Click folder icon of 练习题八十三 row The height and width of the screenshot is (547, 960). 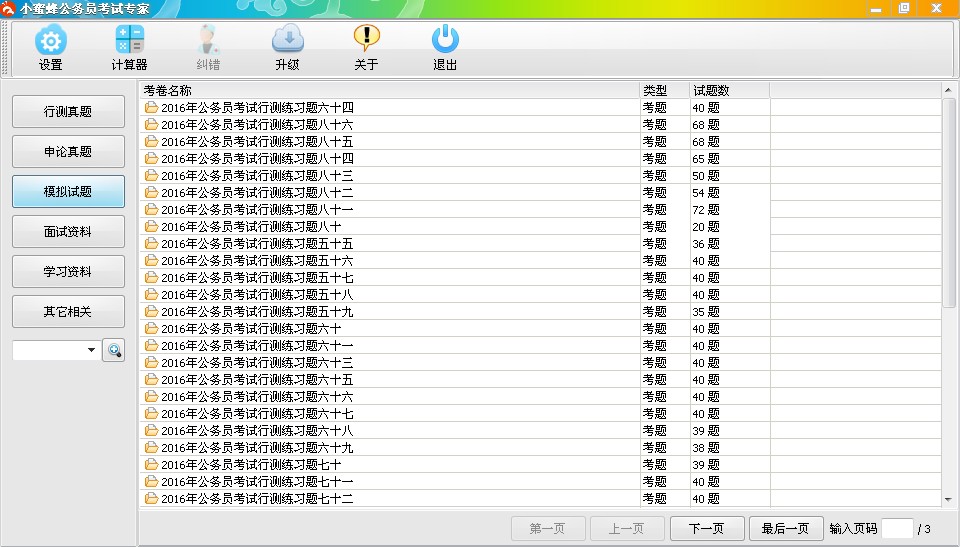(x=151, y=176)
